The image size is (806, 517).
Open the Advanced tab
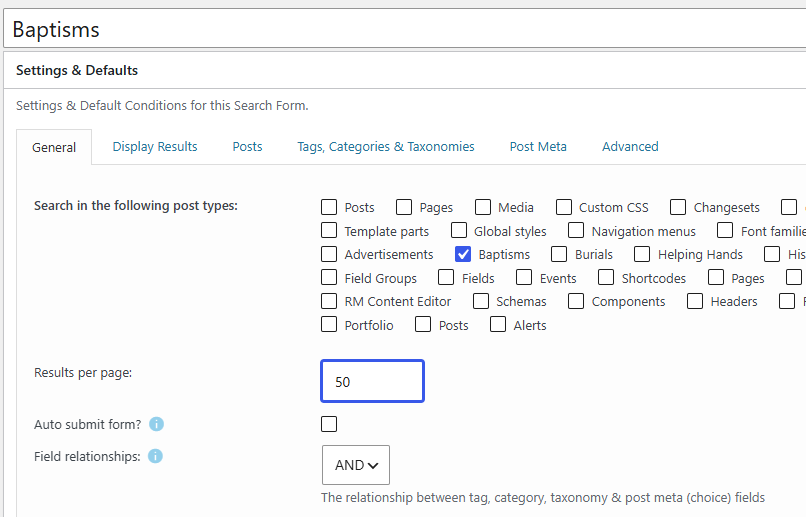coord(630,146)
